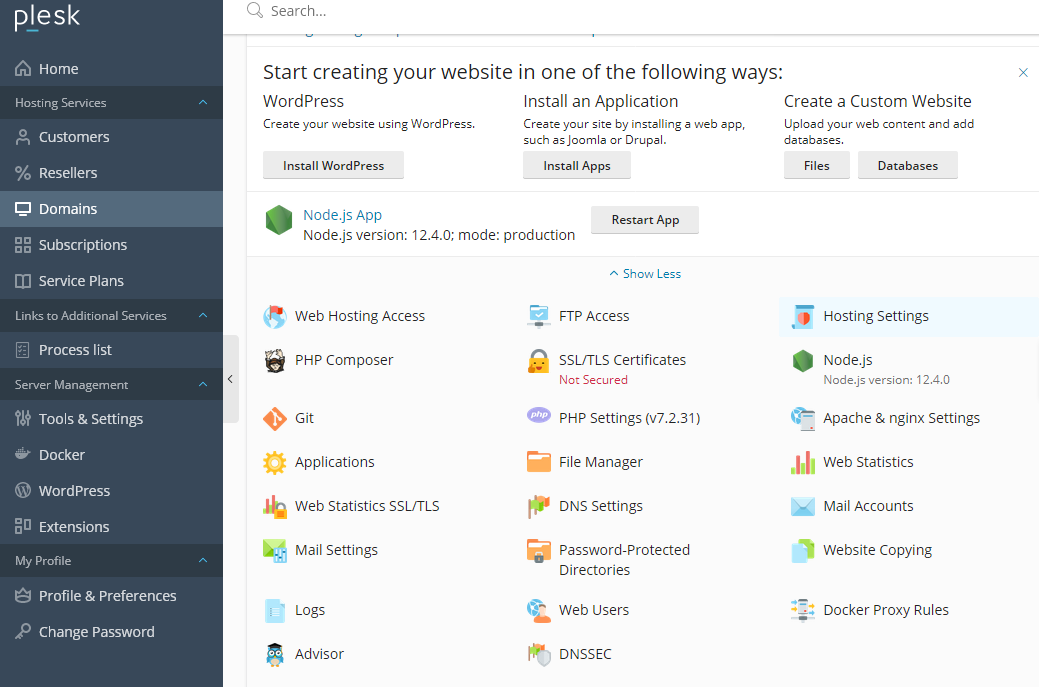The width and height of the screenshot is (1039, 687).
Task: Go to Home in the sidebar
Action: click(111, 69)
